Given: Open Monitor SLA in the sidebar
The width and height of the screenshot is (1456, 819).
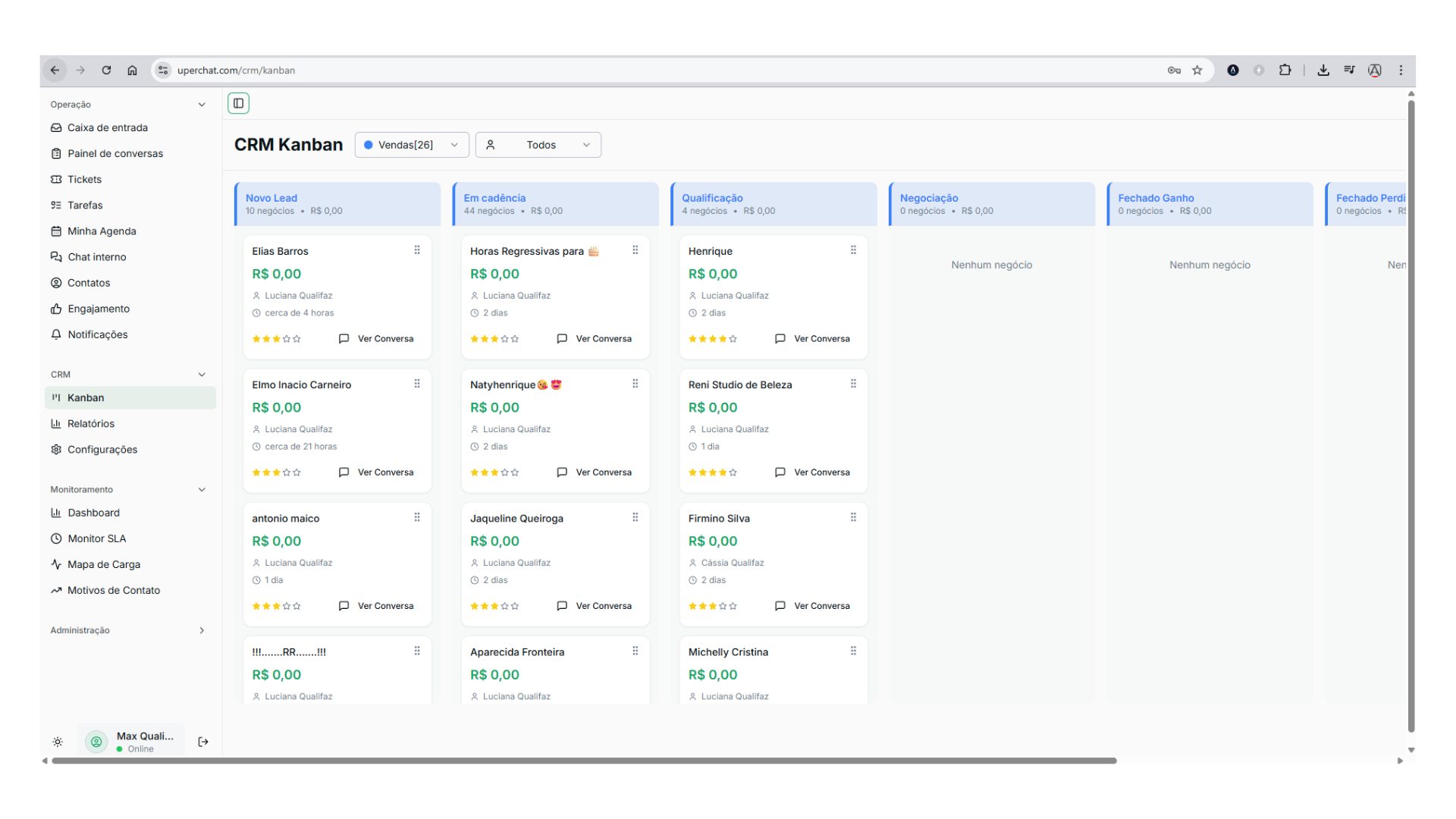Looking at the screenshot, I should (x=96, y=538).
